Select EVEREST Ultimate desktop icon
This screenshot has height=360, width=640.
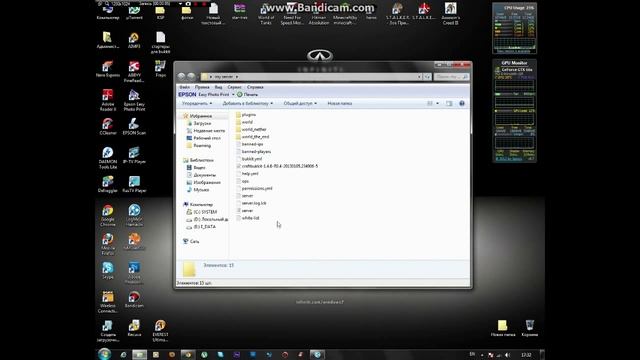coord(160,331)
